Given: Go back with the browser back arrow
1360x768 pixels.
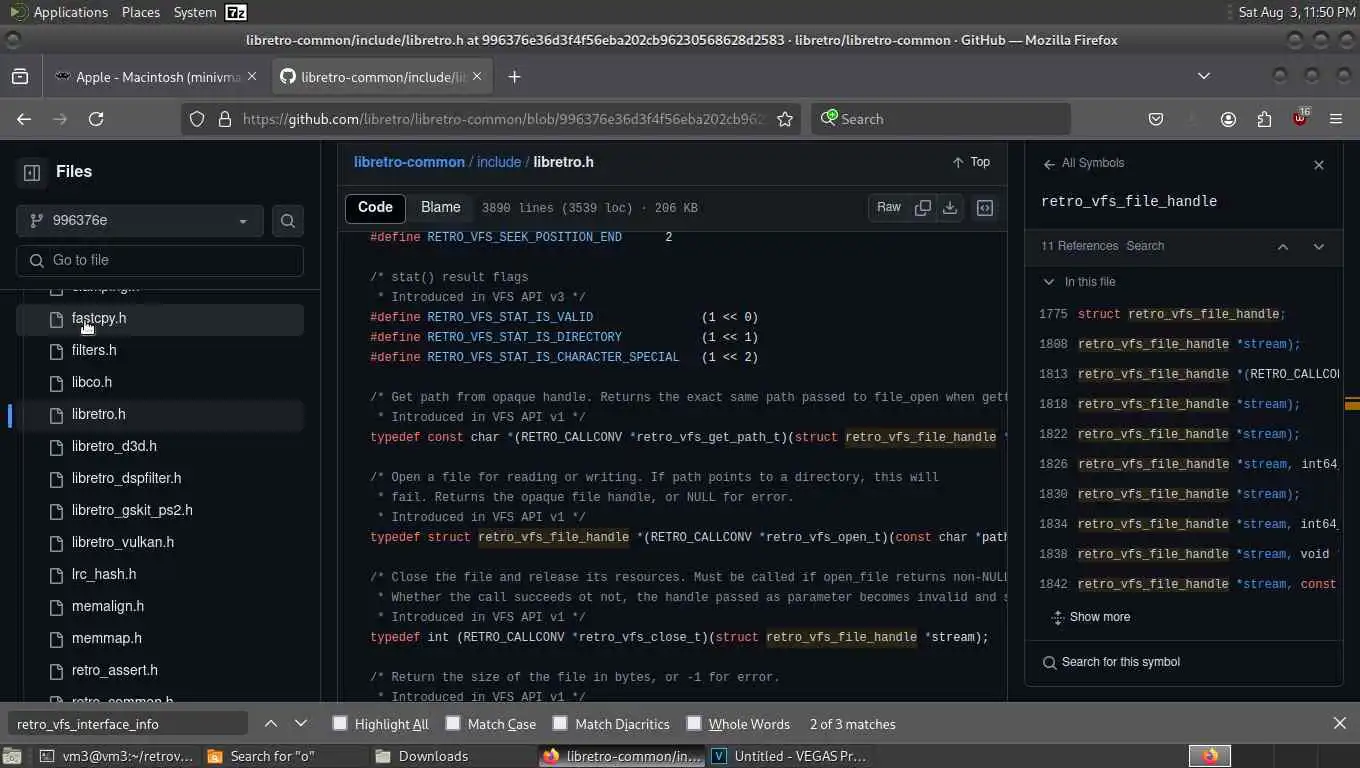Looking at the screenshot, I should tap(24, 119).
